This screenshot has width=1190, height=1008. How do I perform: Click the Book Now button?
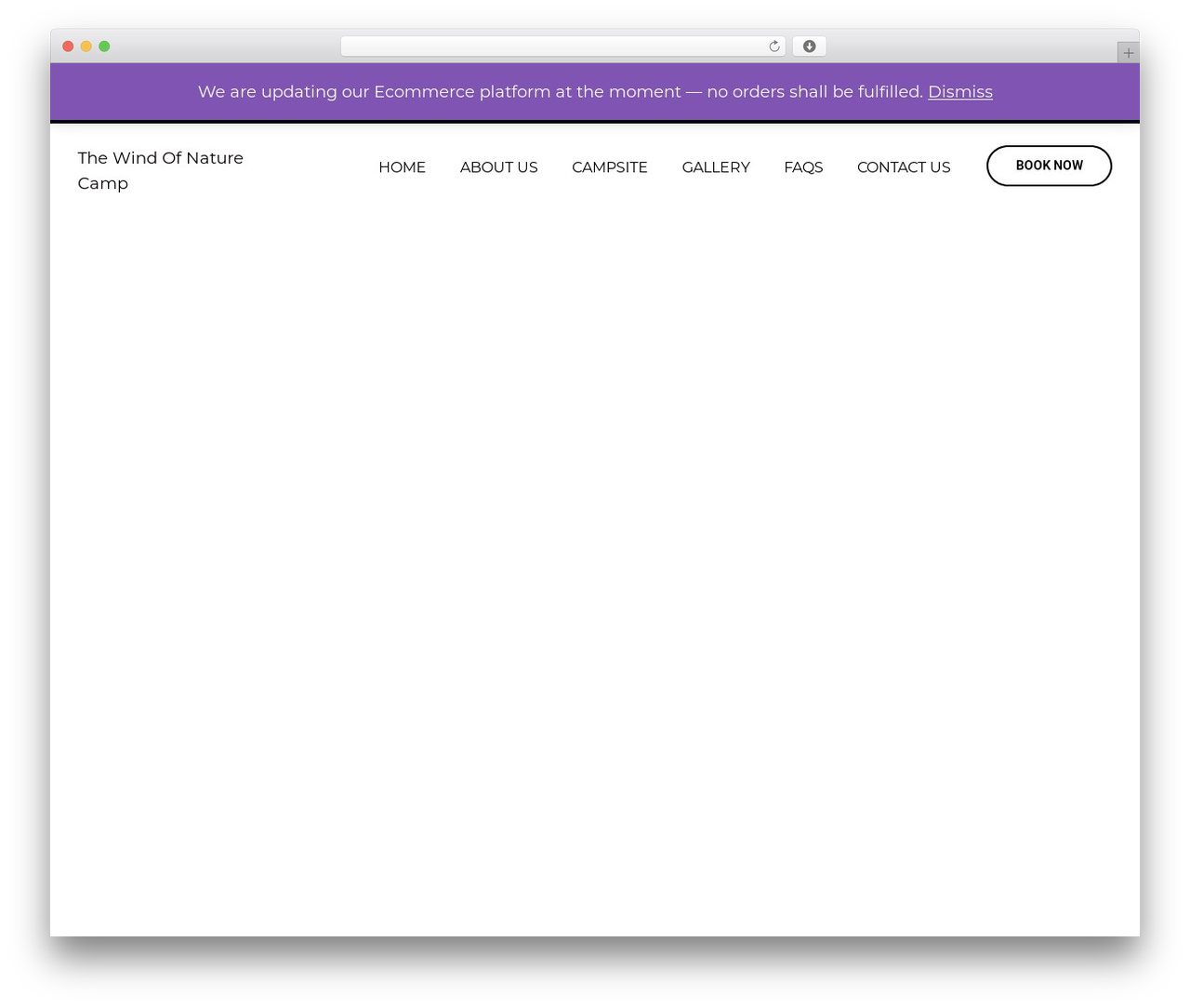tap(1049, 166)
